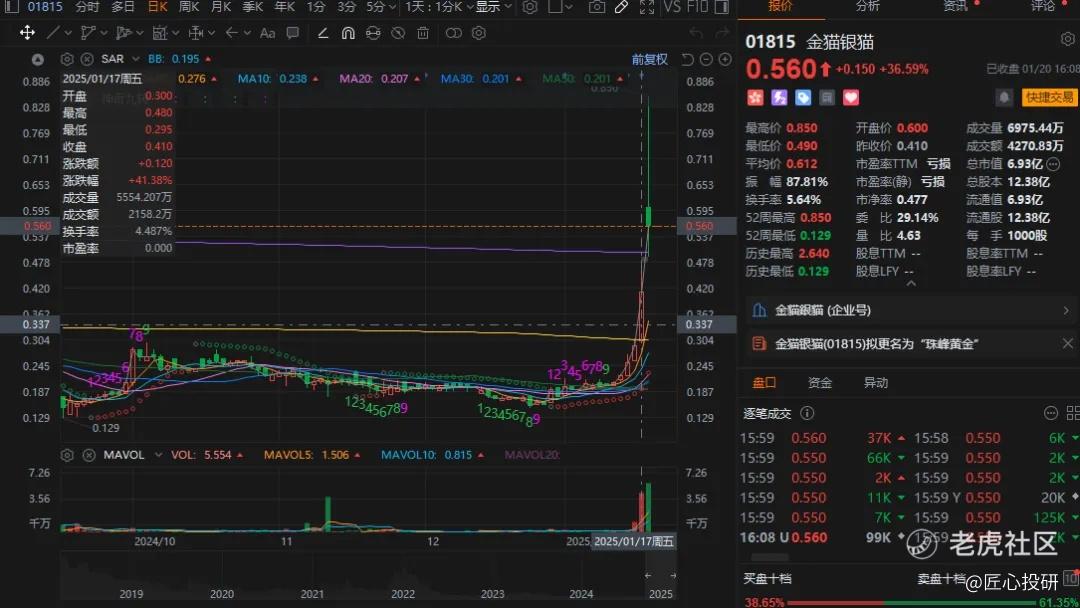
Task: Open the pencil draw tool in top bar
Action: pos(621,7)
